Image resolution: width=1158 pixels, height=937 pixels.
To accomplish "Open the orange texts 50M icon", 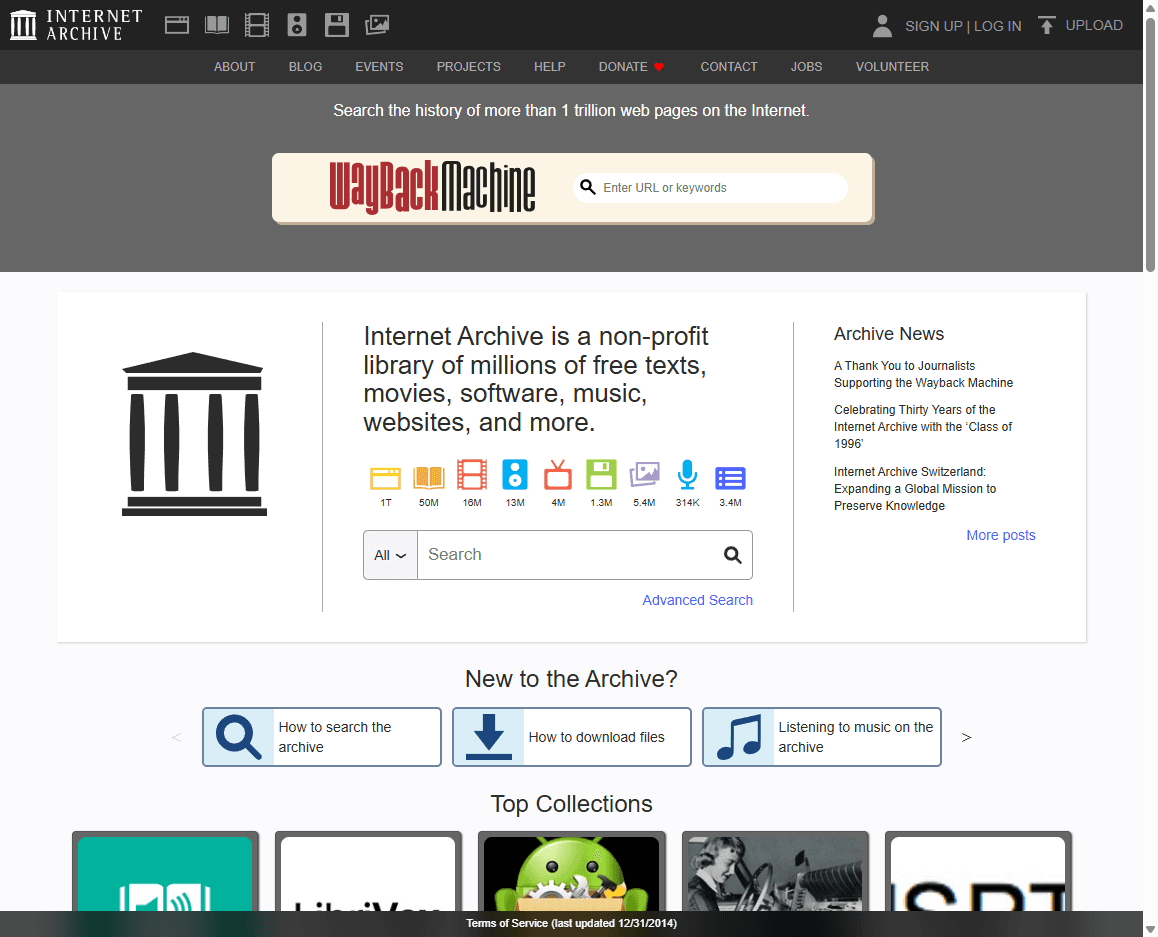I will [428, 478].
